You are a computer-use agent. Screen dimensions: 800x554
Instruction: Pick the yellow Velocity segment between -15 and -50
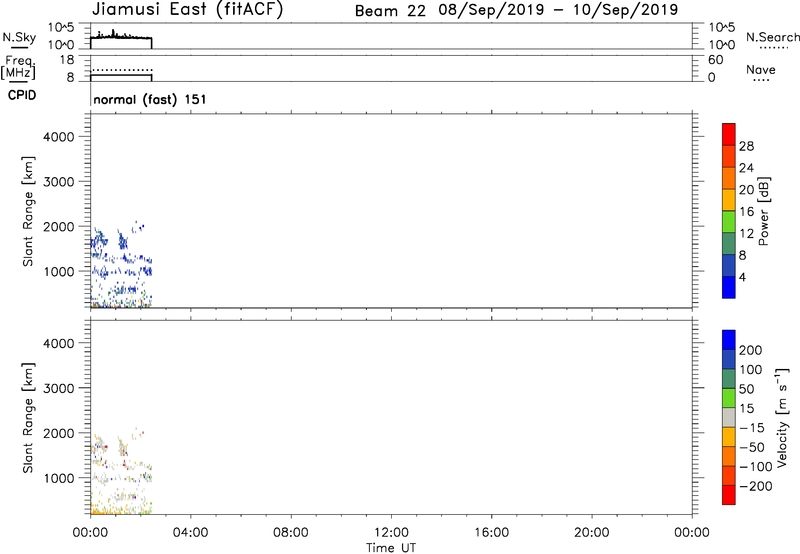pos(729,437)
